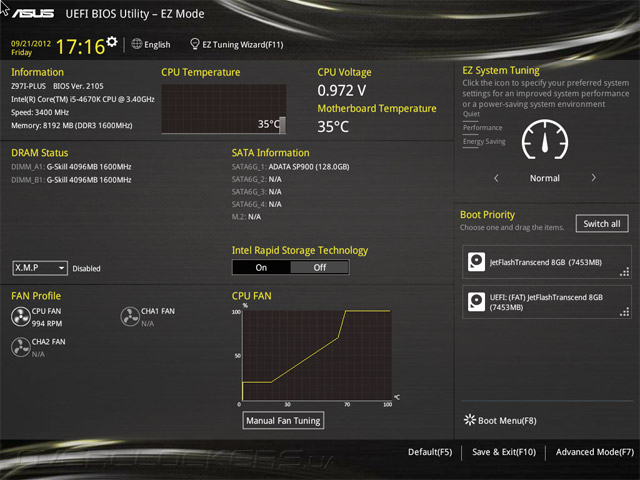Click '994 RPM' CPU fan speed
The height and width of the screenshot is (480, 640).
(47, 323)
